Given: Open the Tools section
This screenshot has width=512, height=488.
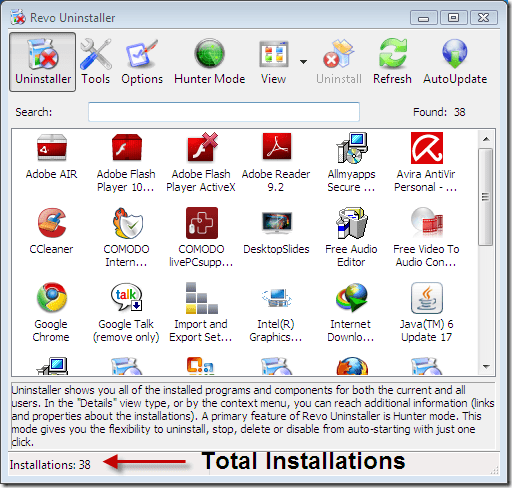Looking at the screenshot, I should pyautogui.click(x=96, y=62).
